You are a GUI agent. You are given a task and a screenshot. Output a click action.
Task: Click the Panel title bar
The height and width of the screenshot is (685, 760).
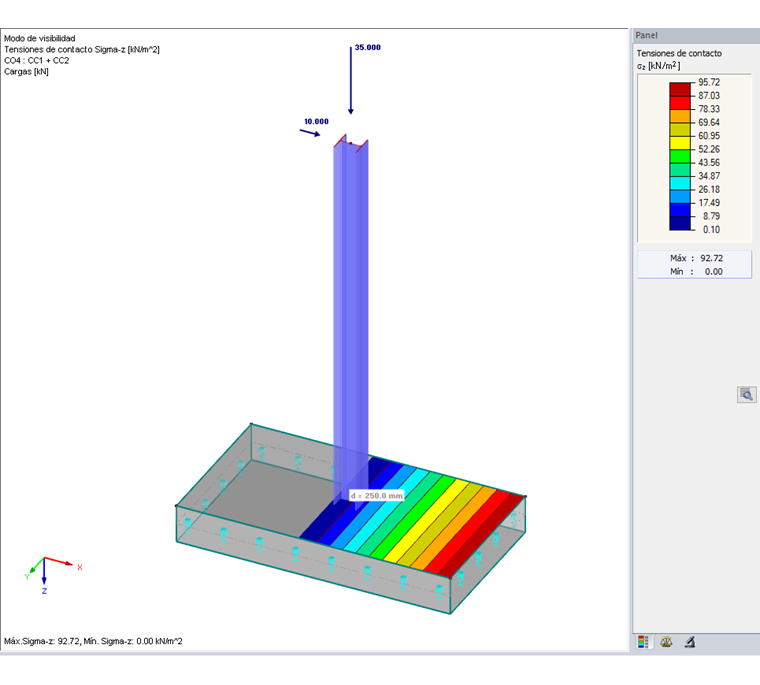click(696, 35)
